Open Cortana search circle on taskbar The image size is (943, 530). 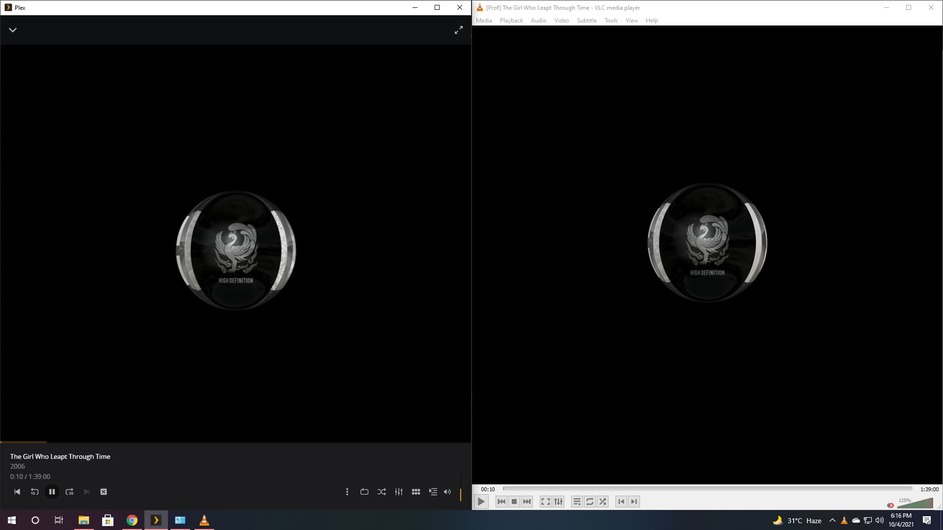(35, 520)
